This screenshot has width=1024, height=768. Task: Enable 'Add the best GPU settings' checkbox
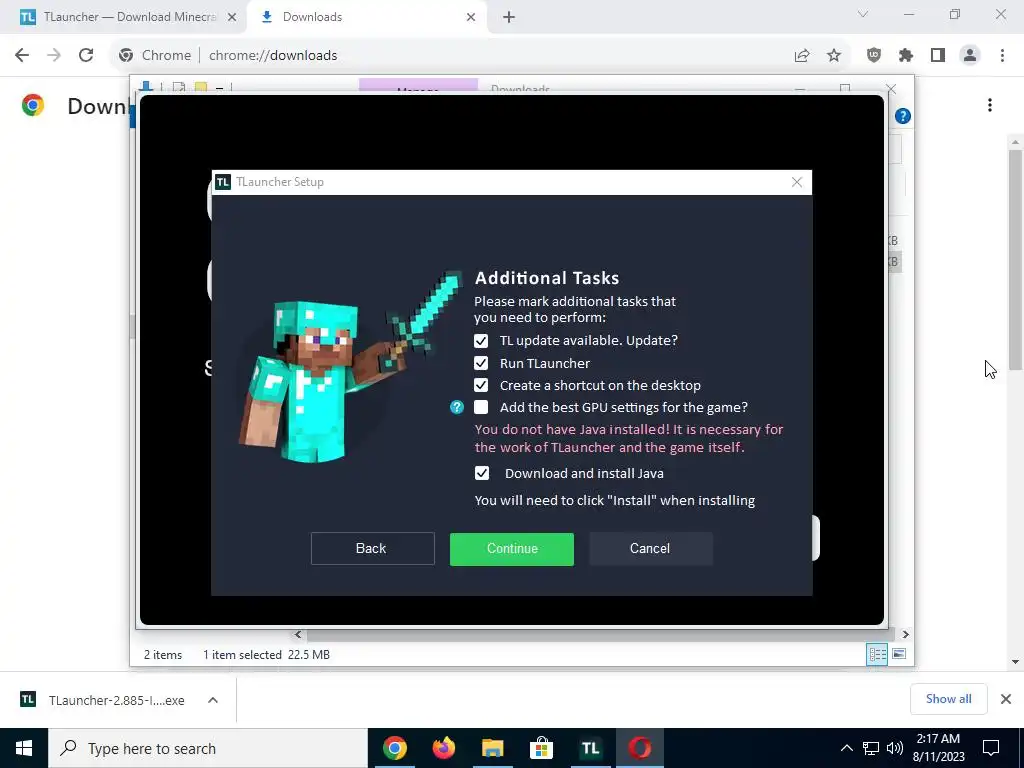[481, 408]
